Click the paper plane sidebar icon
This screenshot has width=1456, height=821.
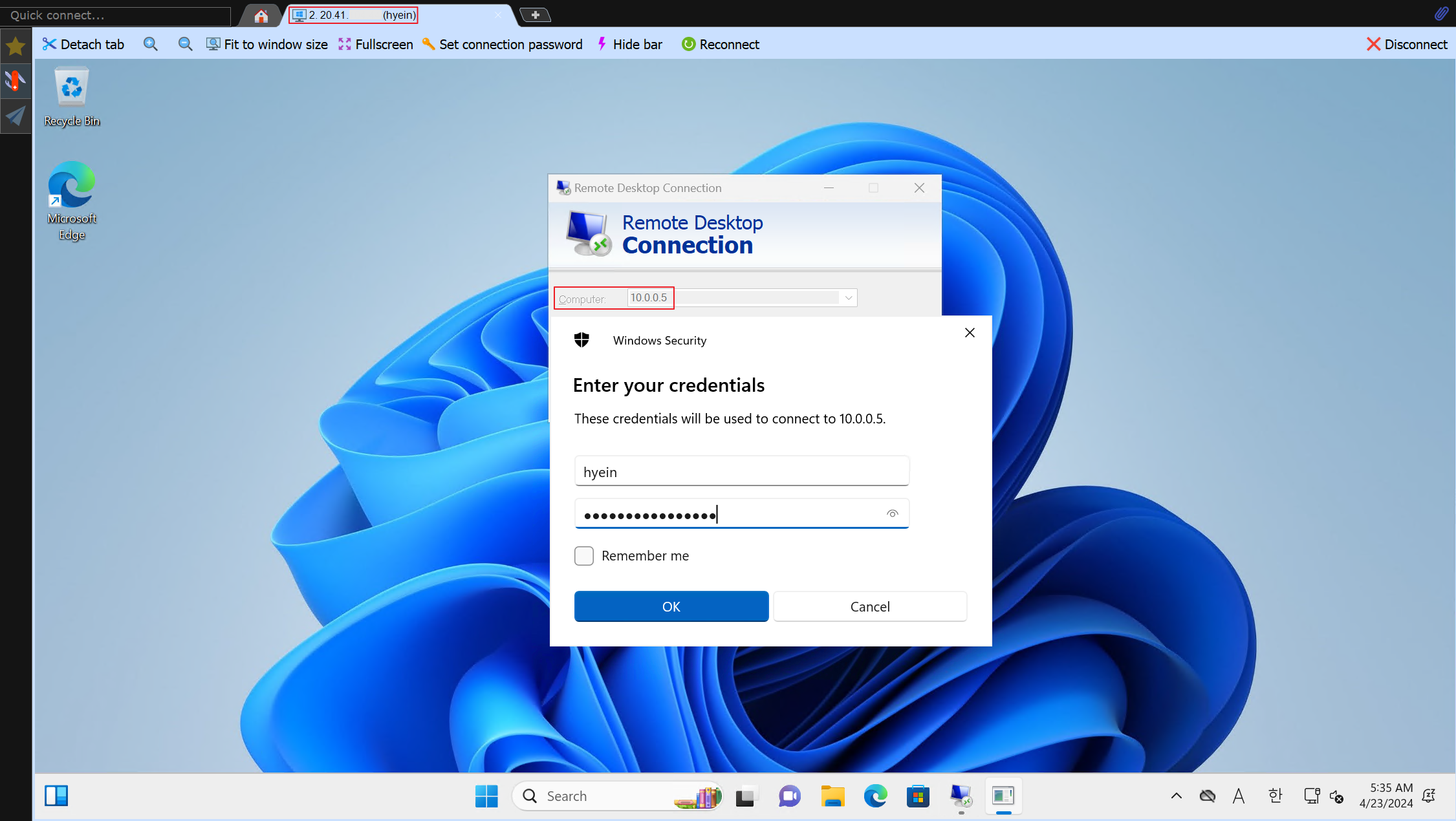coord(16,116)
